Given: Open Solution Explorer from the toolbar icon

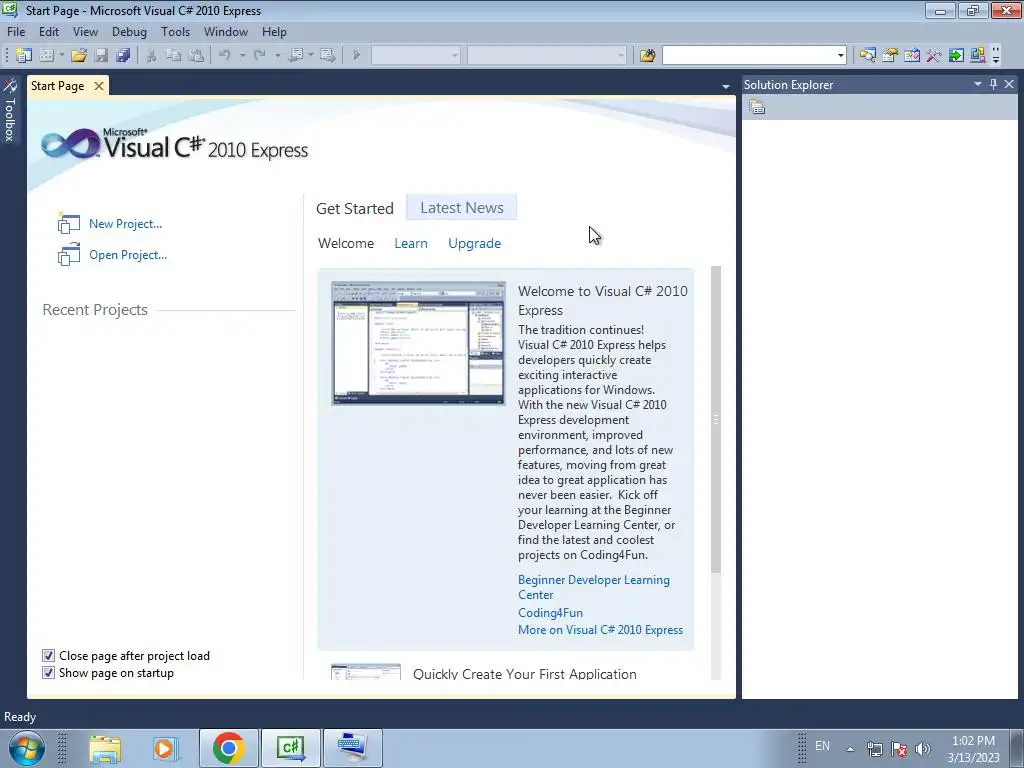Looking at the screenshot, I should [x=867, y=56].
